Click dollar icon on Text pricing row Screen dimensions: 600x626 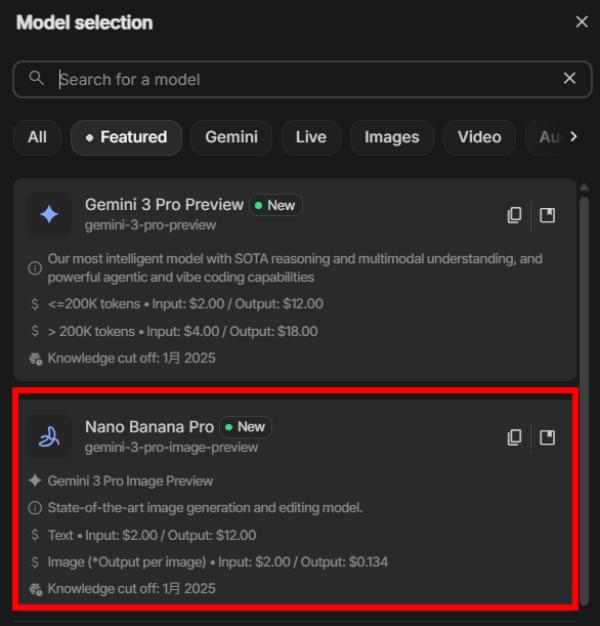tap(35, 535)
